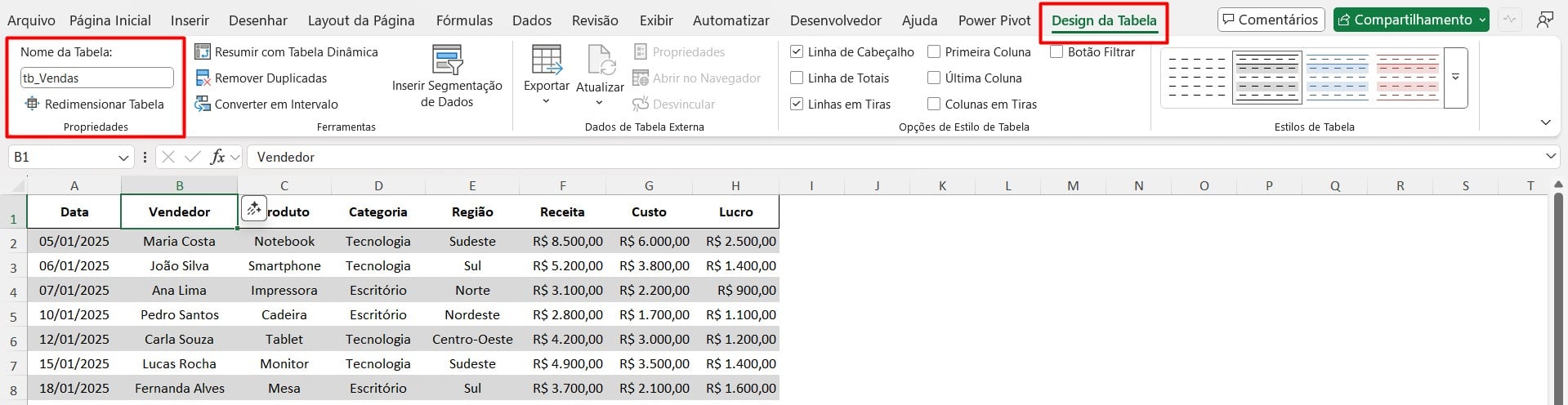This screenshot has width=1568, height=405.
Task: Click the Remover Duplicadas icon
Action: pyautogui.click(x=203, y=78)
